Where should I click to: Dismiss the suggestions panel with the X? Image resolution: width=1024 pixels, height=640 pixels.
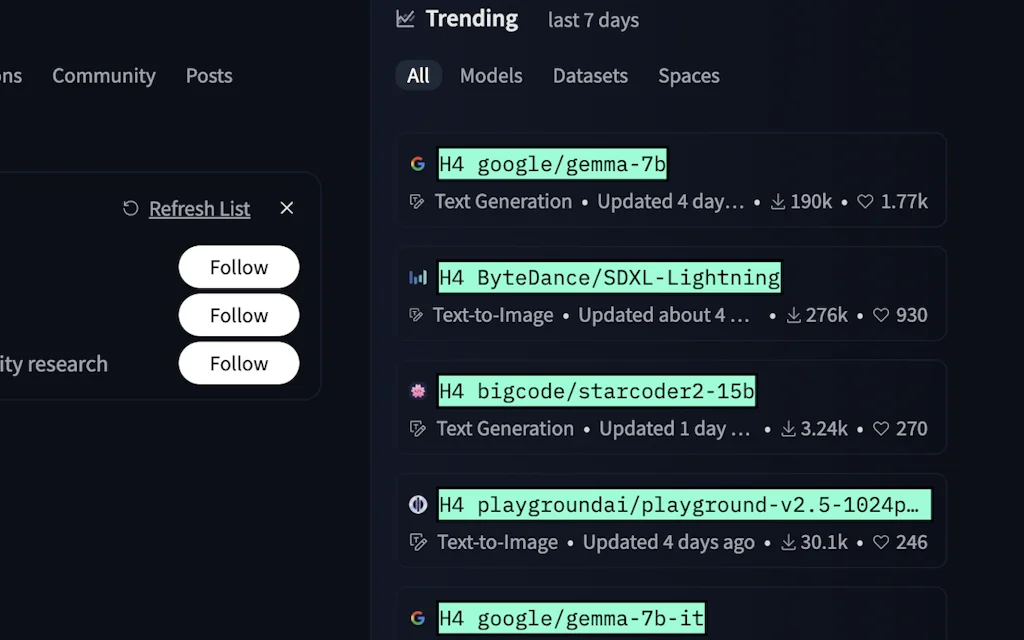[287, 208]
